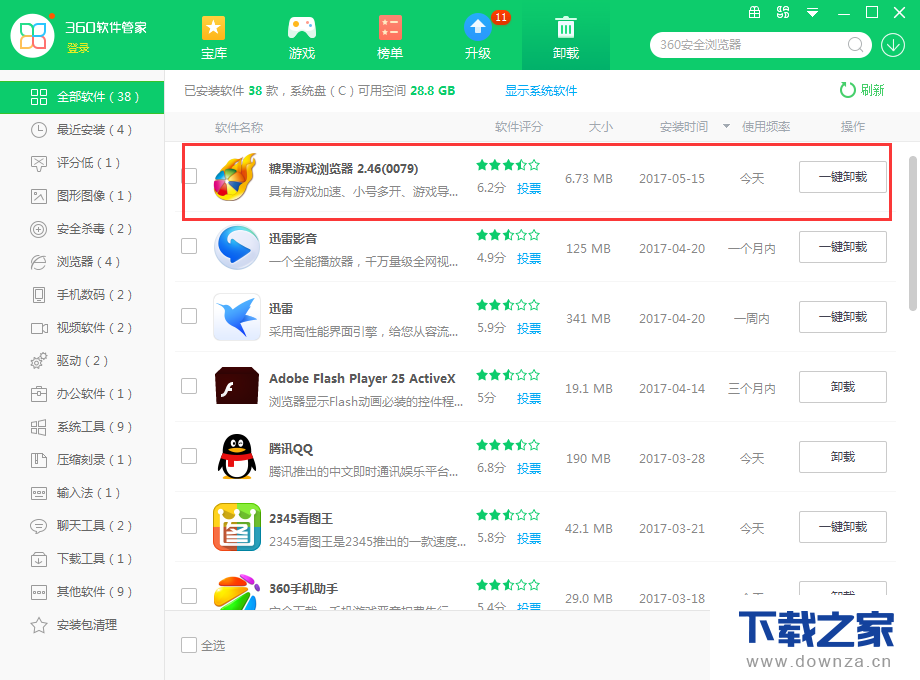Click the 迅雷影音 app icon
The height and width of the screenshot is (680, 920).
(236, 247)
